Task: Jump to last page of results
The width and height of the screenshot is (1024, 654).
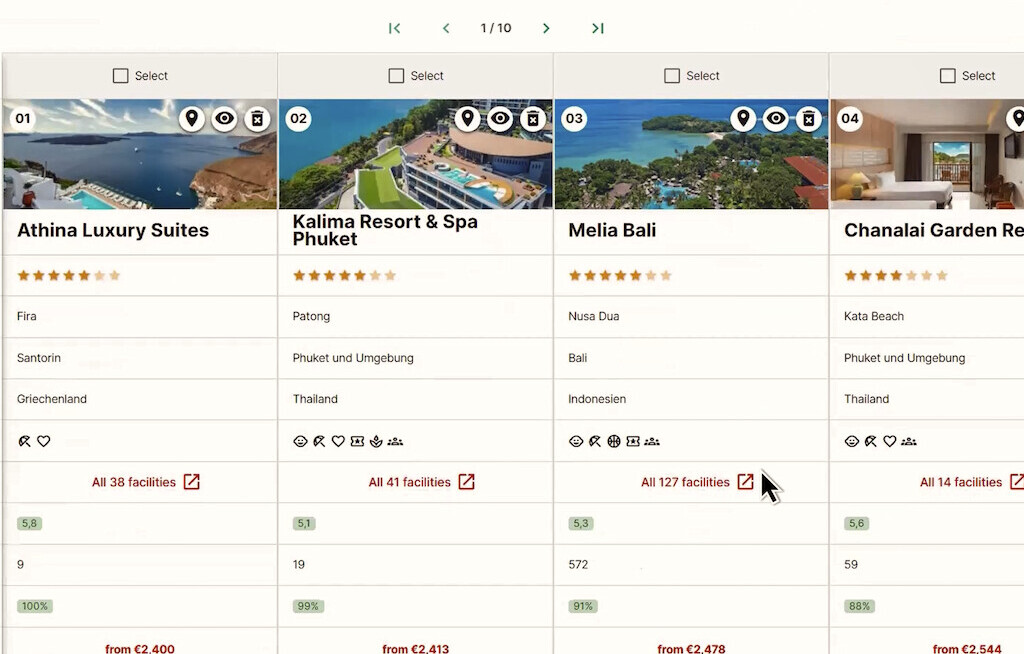Action: click(598, 28)
